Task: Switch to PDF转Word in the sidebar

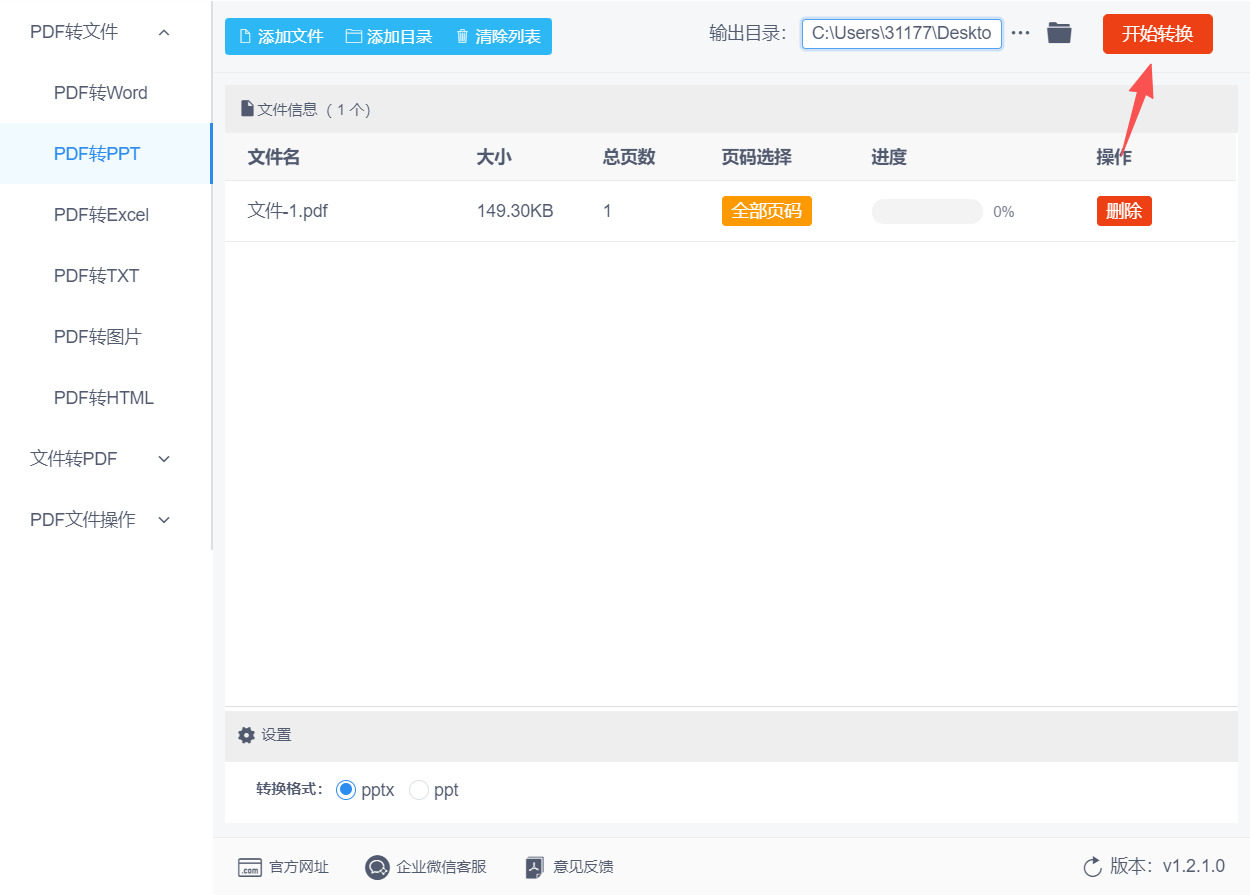Action: point(100,92)
